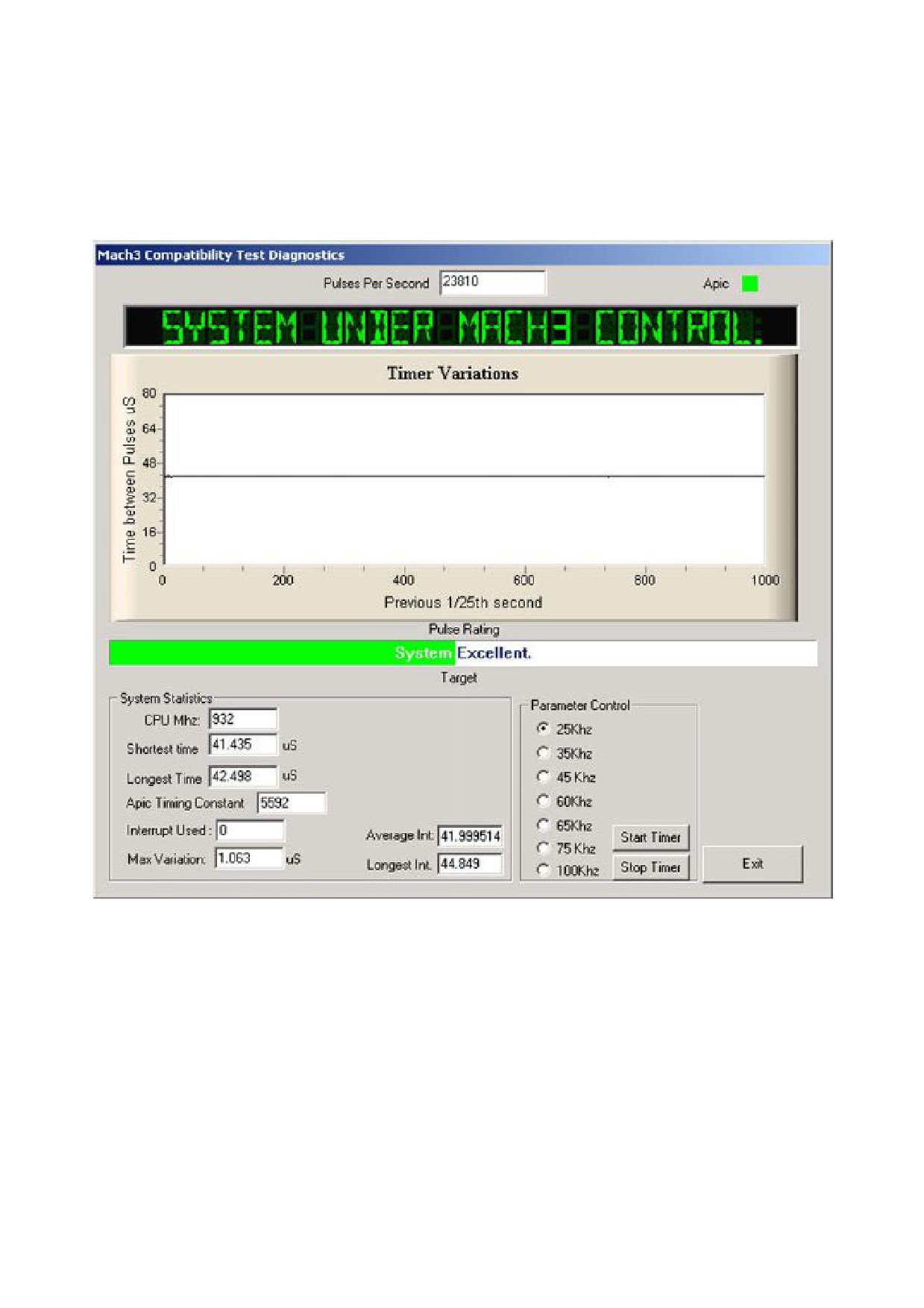Image resolution: width=924 pixels, height=1308 pixels.
Task: Click the Shortest time value field
Action: point(243,744)
